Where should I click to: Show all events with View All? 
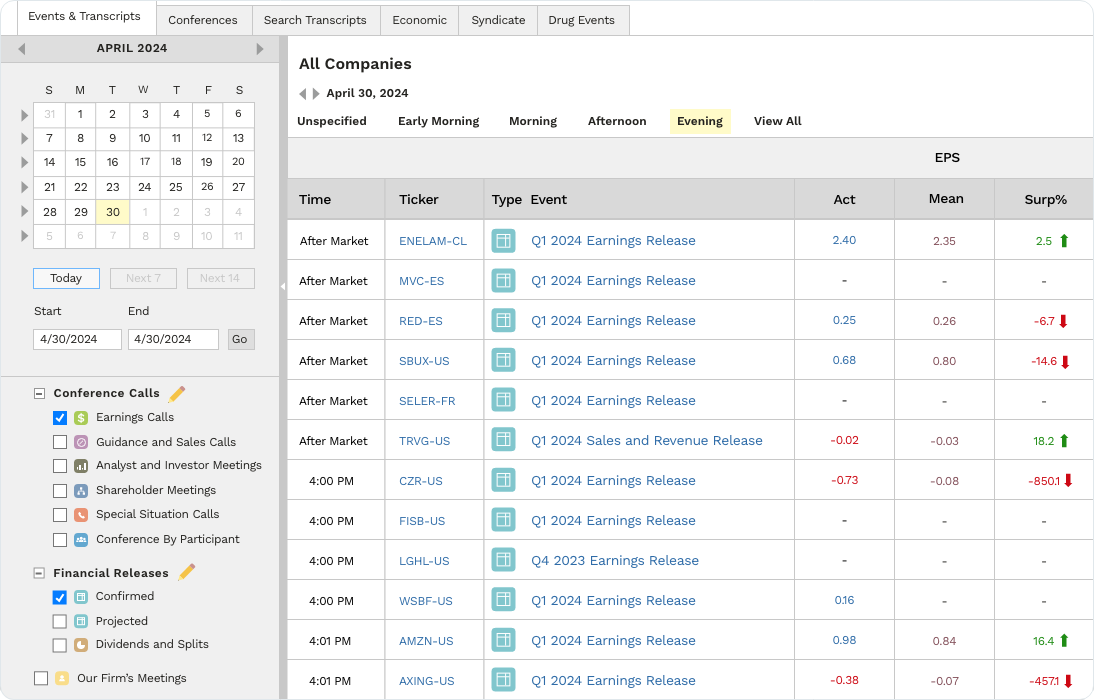[778, 121]
